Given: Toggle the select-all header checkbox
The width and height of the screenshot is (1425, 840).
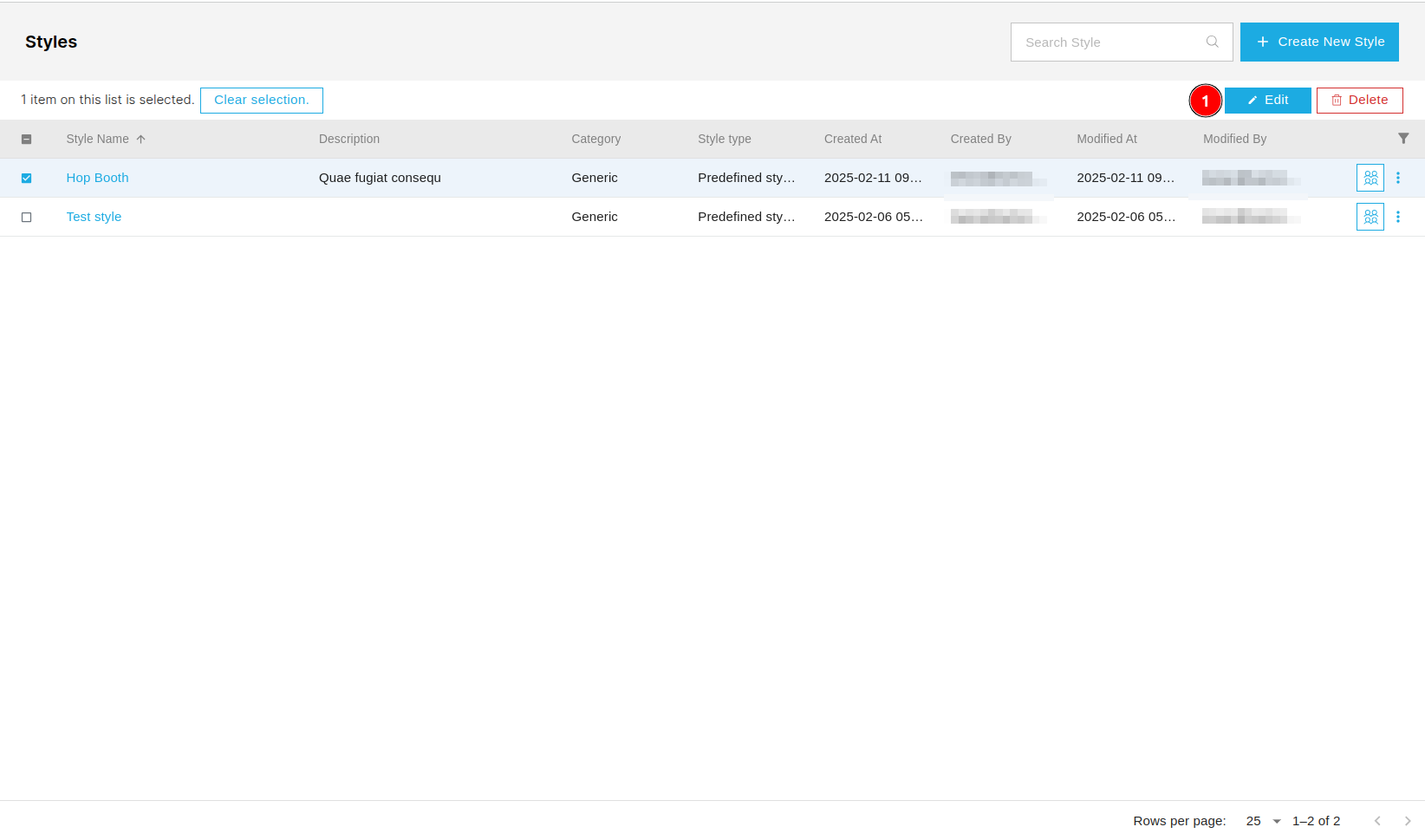Looking at the screenshot, I should point(27,139).
